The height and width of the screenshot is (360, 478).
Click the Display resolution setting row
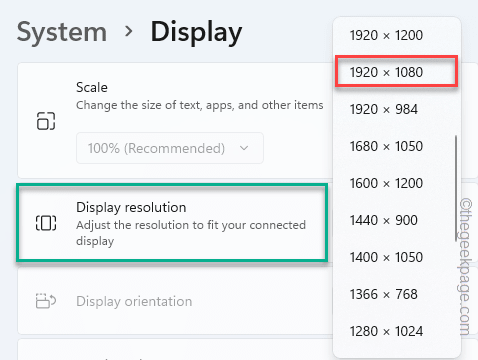[x=172, y=222]
